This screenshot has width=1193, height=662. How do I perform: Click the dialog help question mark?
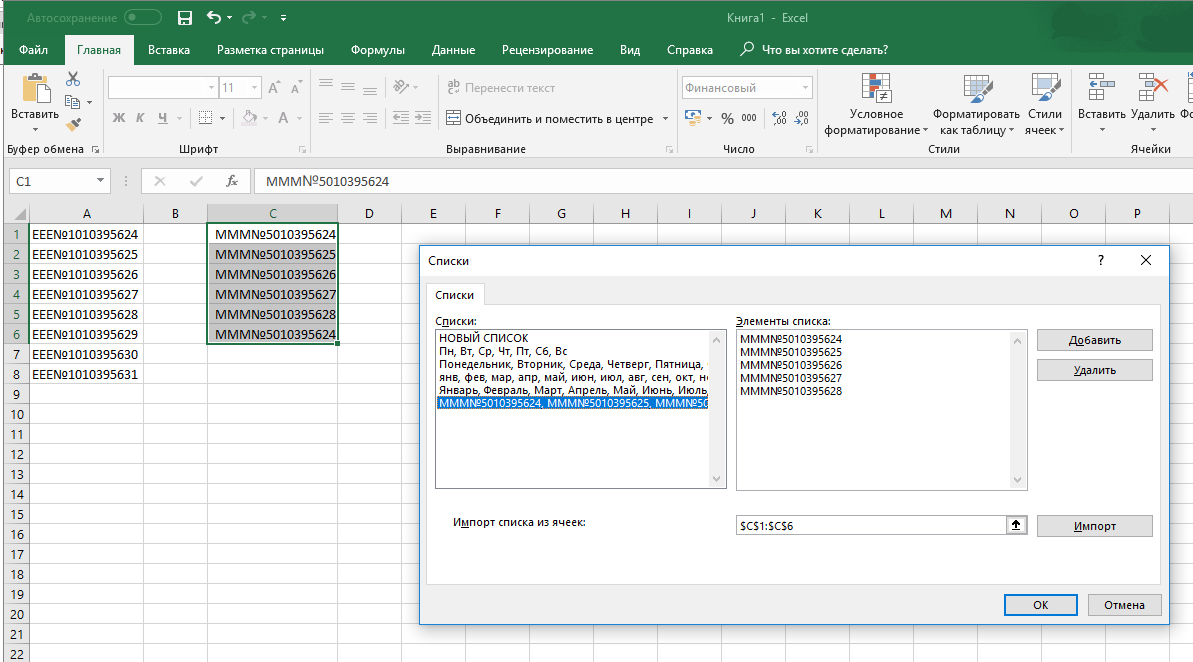(x=1100, y=260)
